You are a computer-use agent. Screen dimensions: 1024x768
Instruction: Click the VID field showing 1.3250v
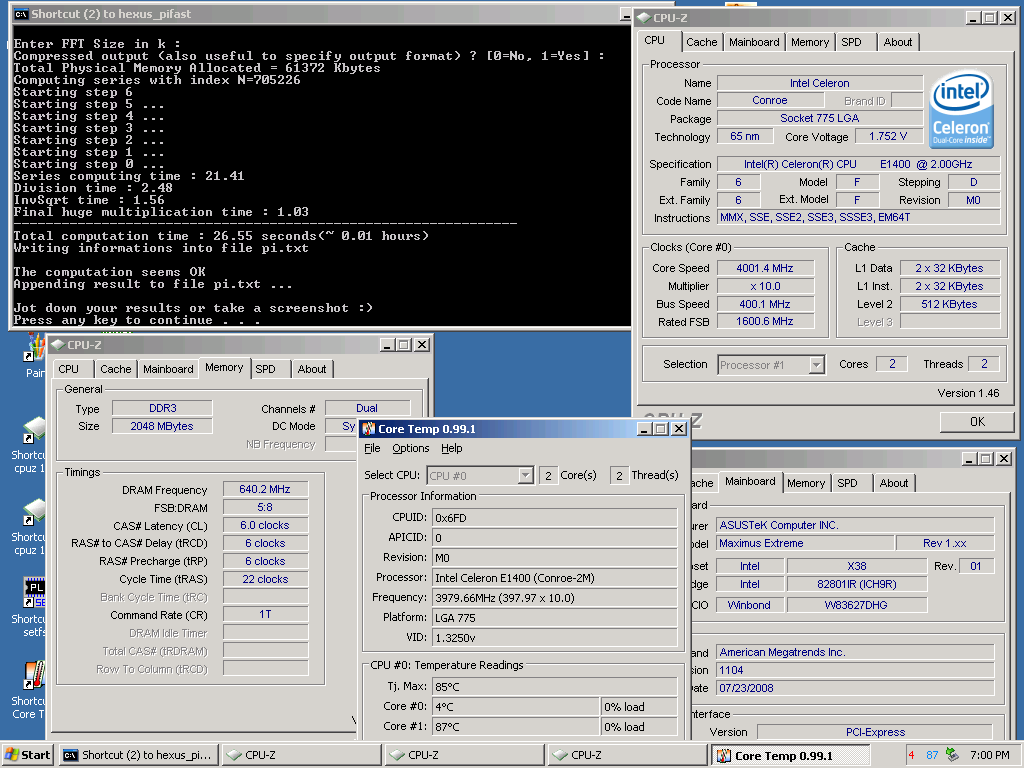[x=554, y=638]
